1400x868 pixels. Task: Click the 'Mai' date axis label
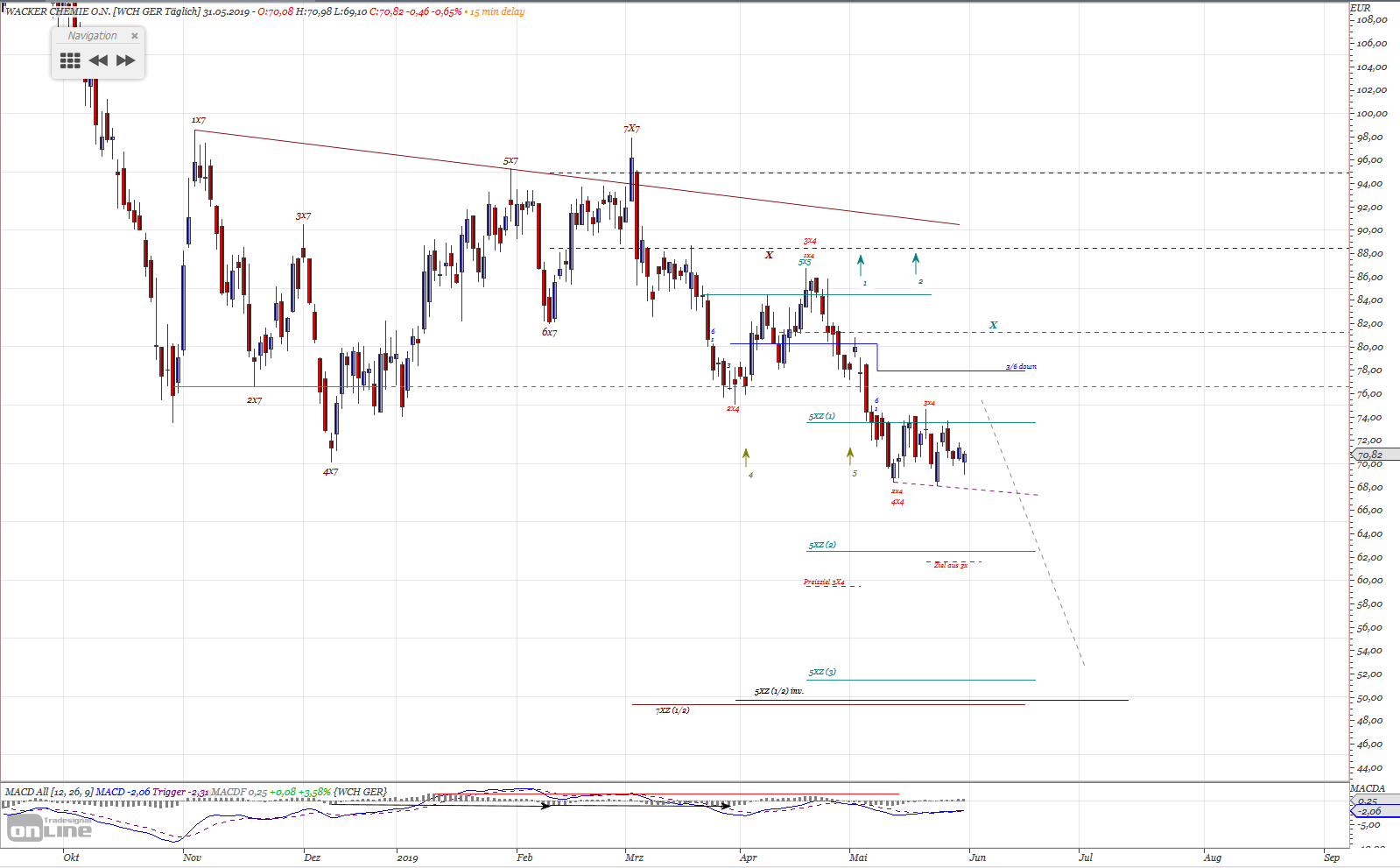tap(858, 857)
